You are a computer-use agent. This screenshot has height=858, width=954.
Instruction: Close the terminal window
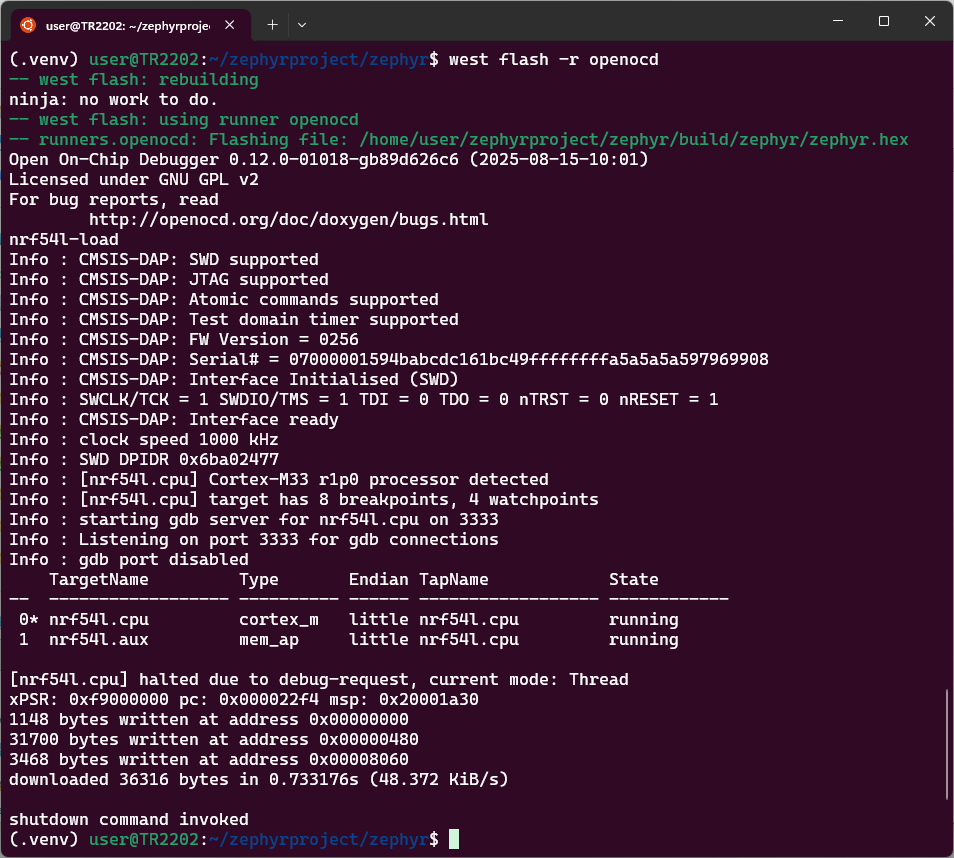tap(929, 21)
